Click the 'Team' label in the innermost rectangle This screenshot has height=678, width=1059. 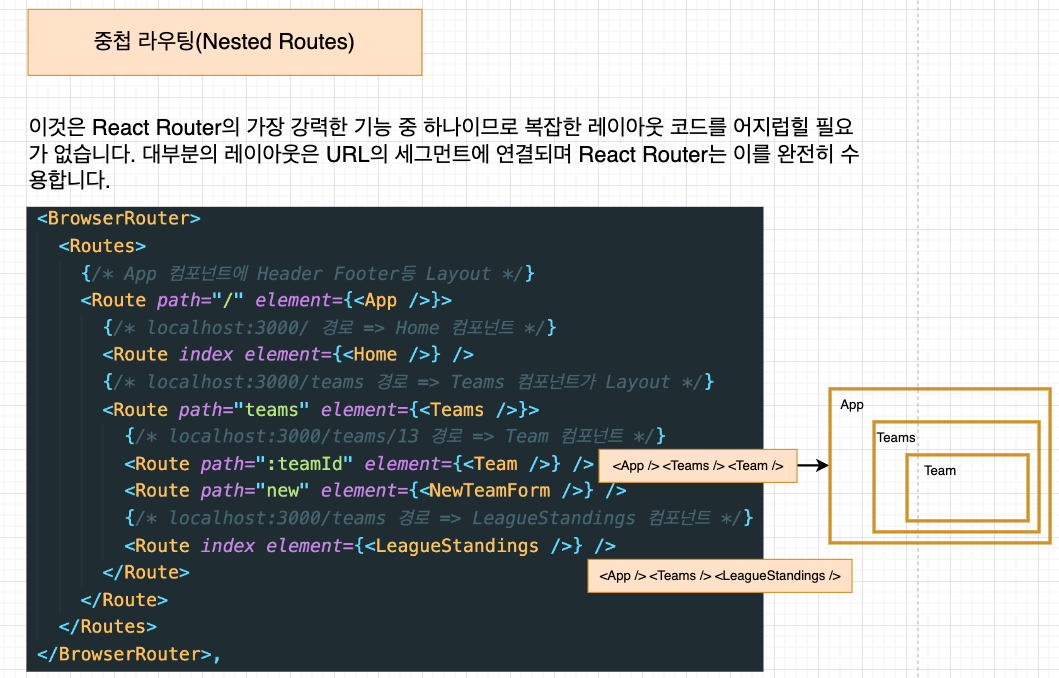939,471
